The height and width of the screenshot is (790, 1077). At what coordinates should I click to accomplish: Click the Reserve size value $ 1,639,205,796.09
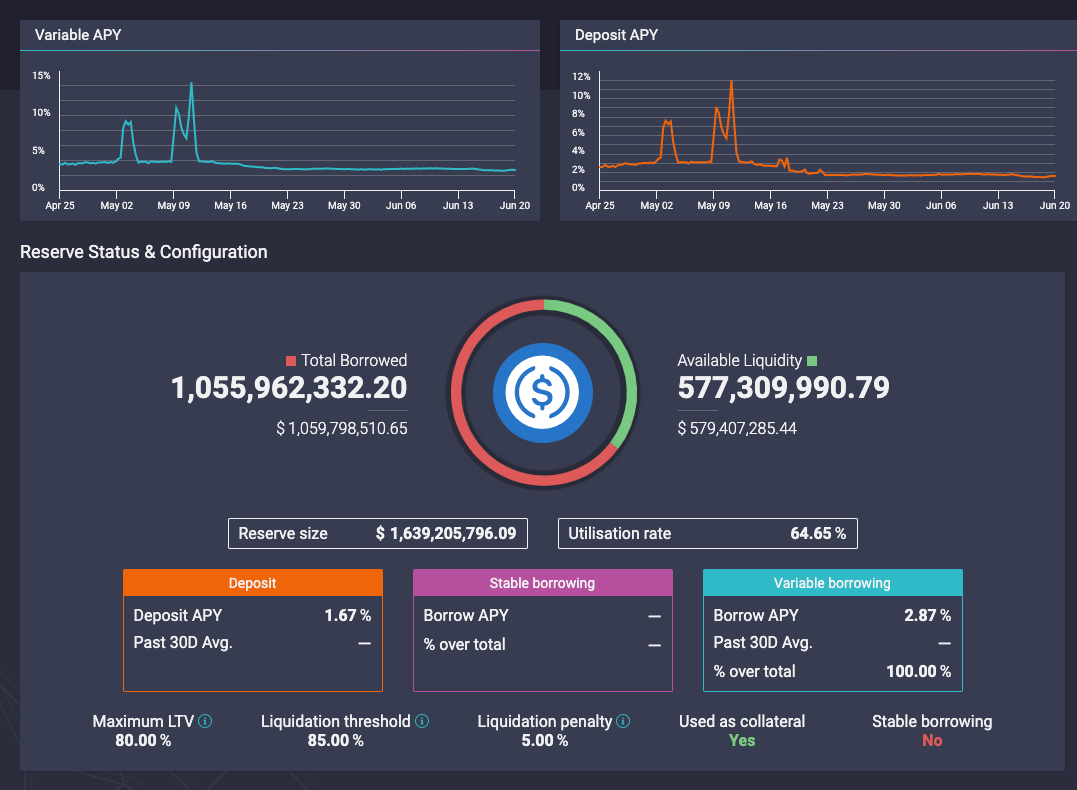[446, 534]
